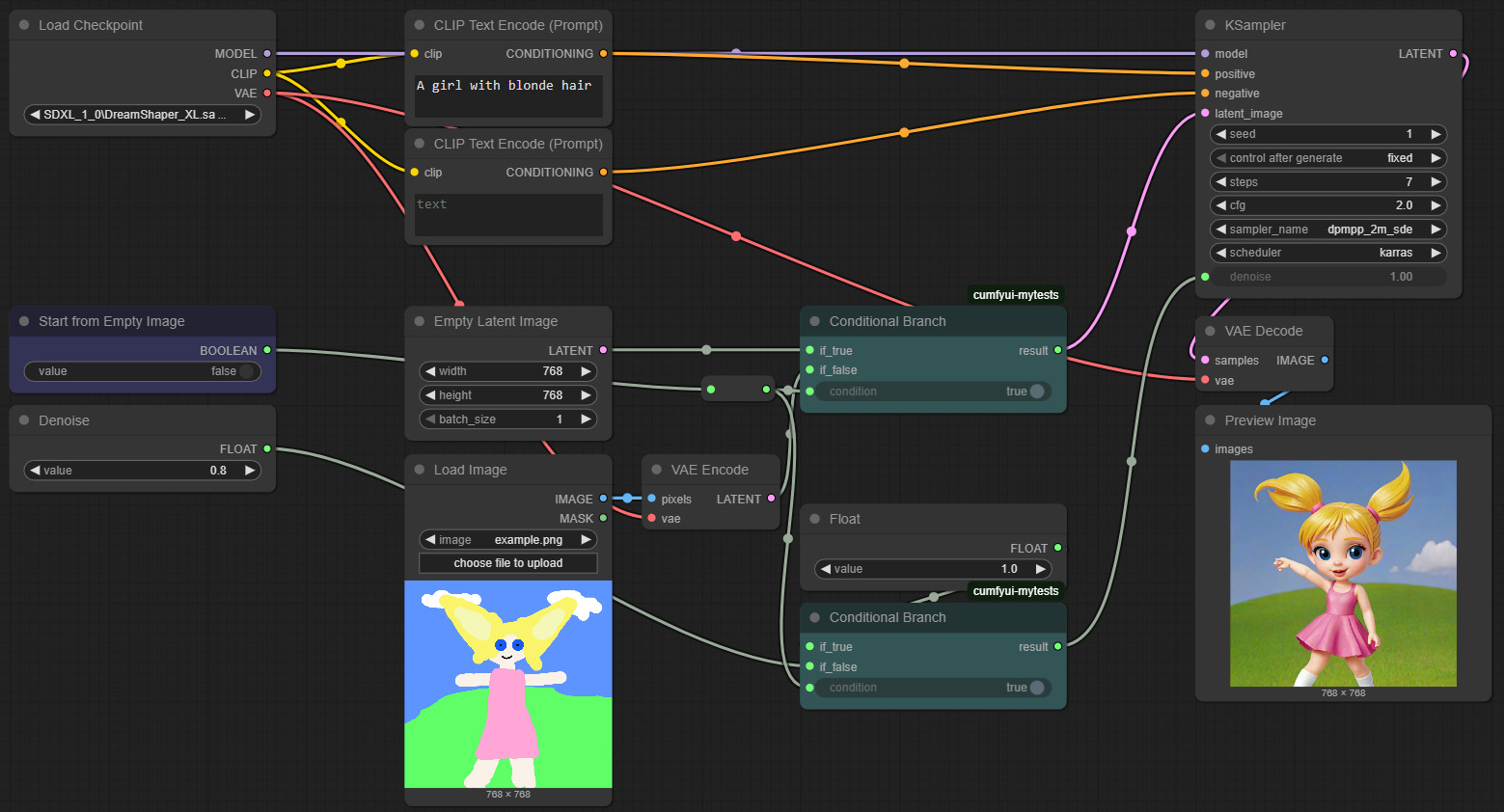Select previous sampler with left arrow
The image size is (1504, 812).
(1221, 230)
